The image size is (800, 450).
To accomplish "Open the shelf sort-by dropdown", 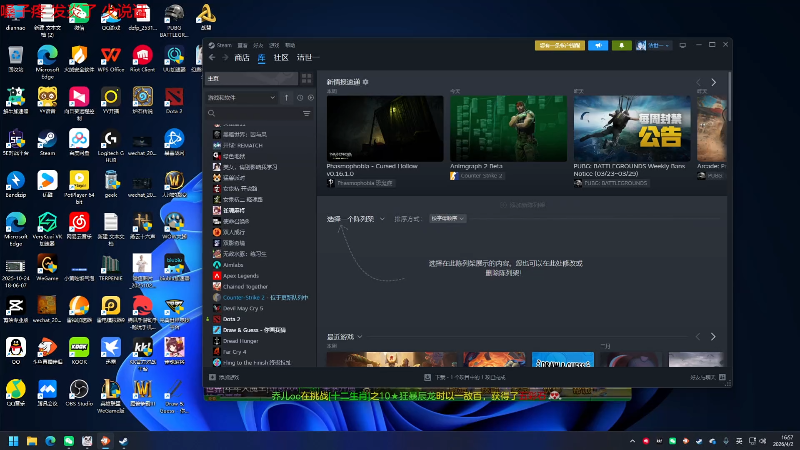I will point(447,218).
